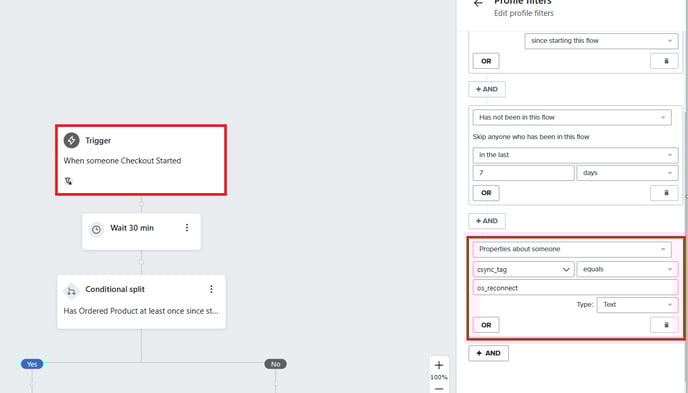
Task: Click the When someone Checkout Started text
Action: coord(122,161)
